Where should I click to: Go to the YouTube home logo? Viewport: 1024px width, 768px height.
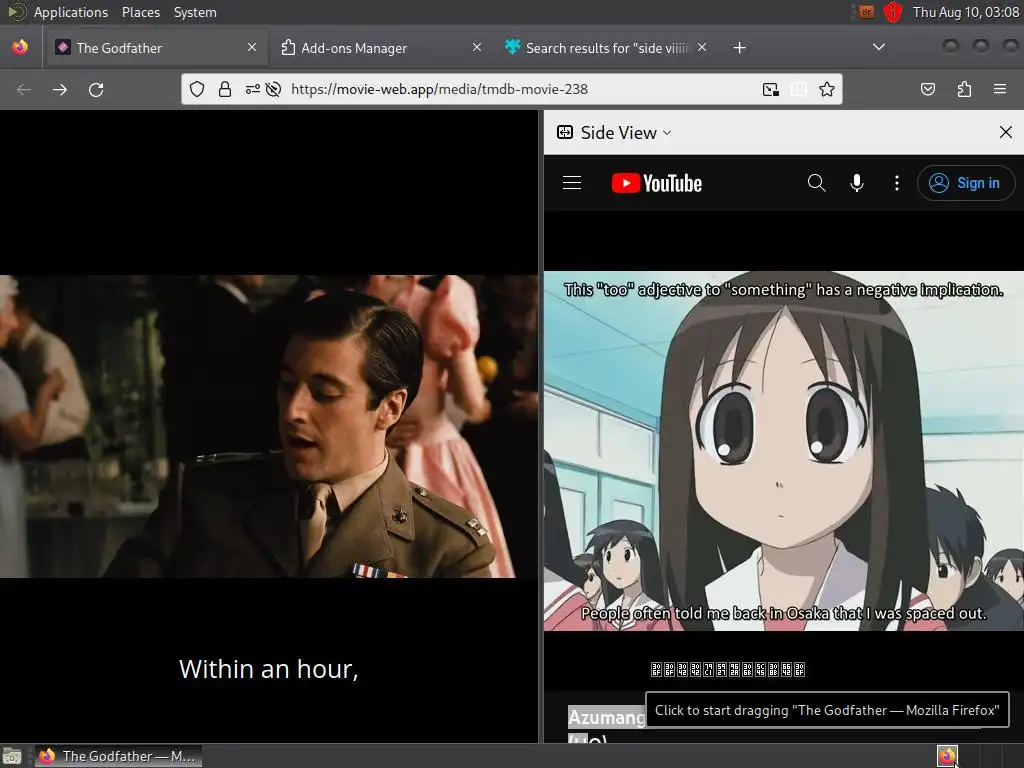pyautogui.click(x=657, y=184)
